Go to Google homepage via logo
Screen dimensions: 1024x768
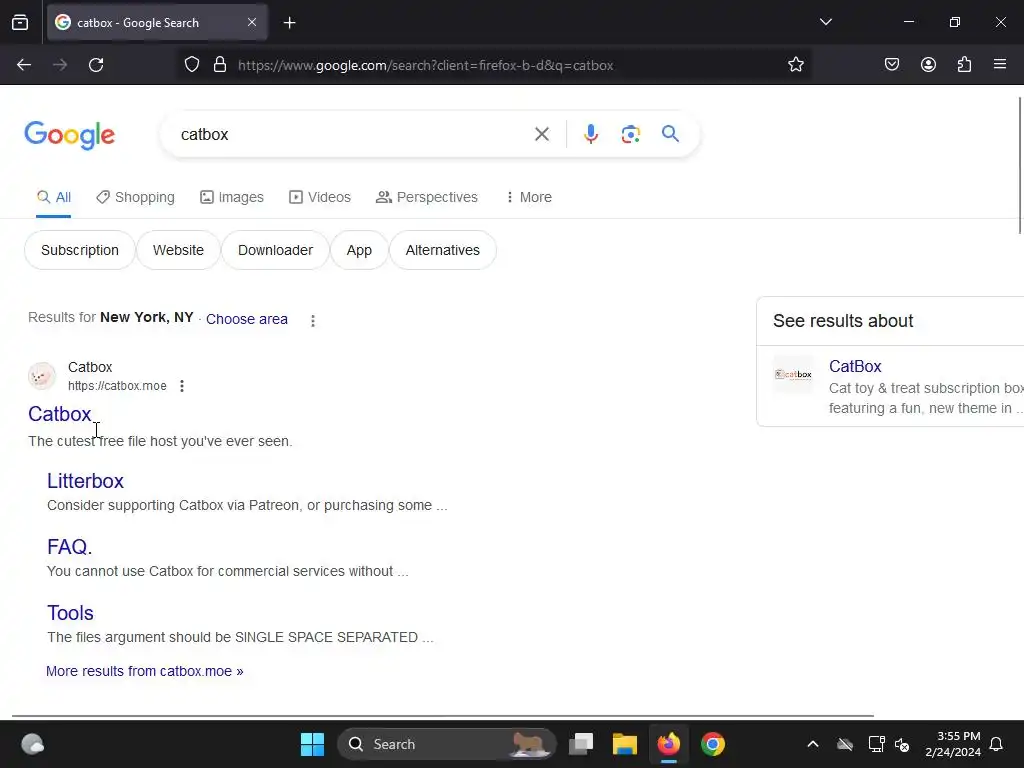(70, 135)
